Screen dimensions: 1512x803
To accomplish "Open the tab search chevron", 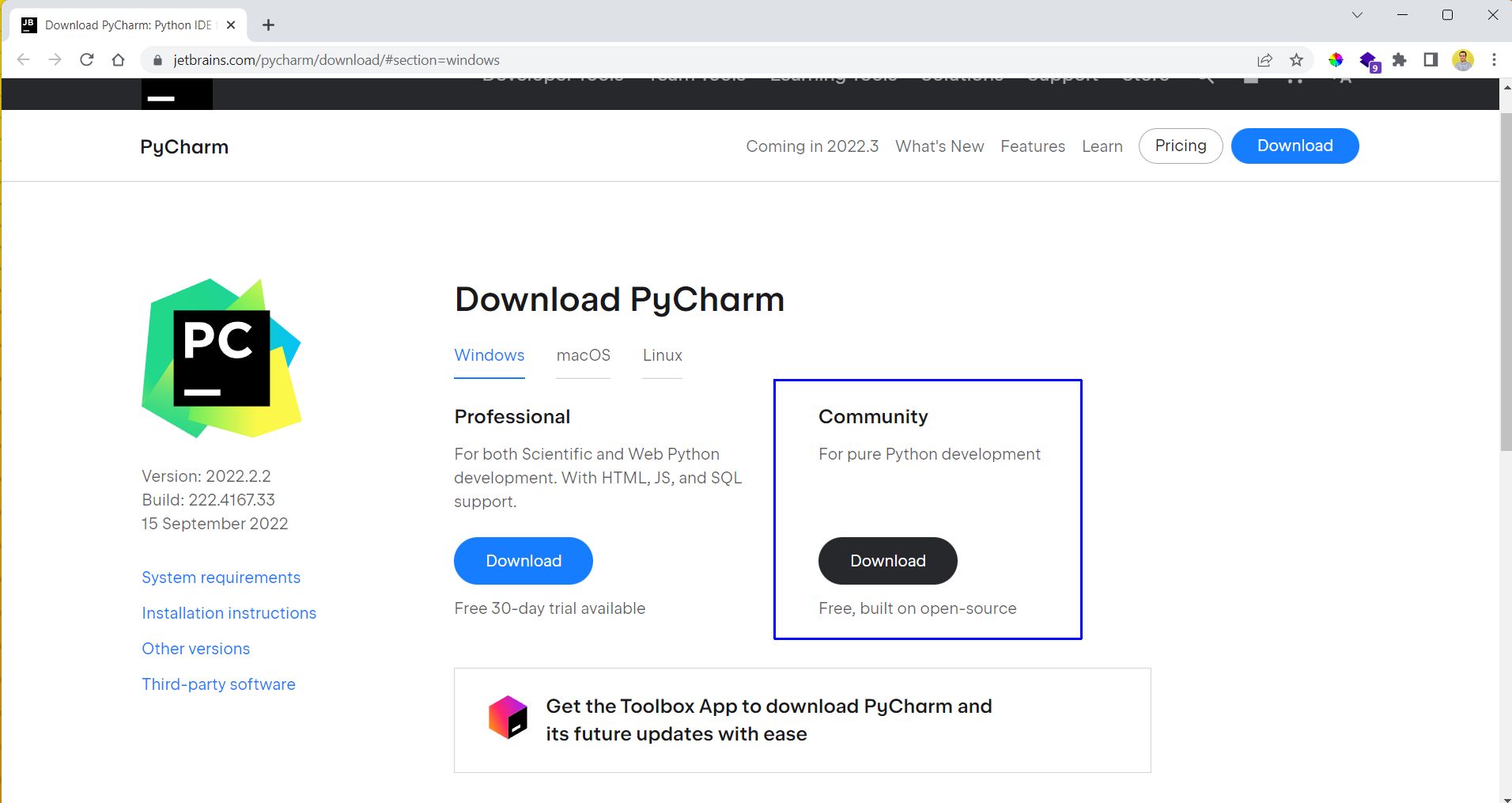I will [x=1358, y=15].
